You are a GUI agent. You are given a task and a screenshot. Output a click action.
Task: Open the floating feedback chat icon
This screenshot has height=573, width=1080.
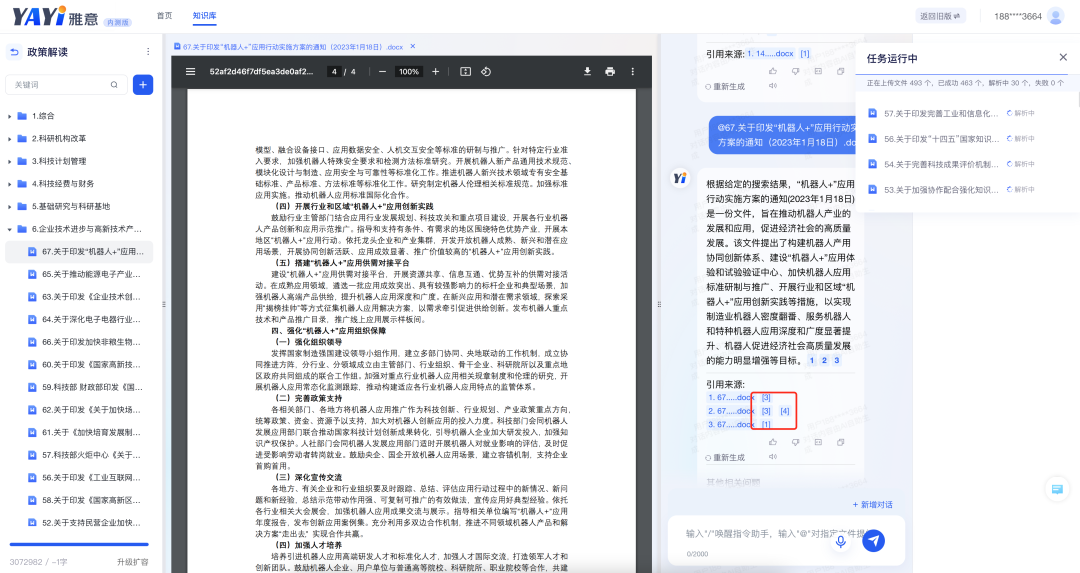coord(1056,489)
